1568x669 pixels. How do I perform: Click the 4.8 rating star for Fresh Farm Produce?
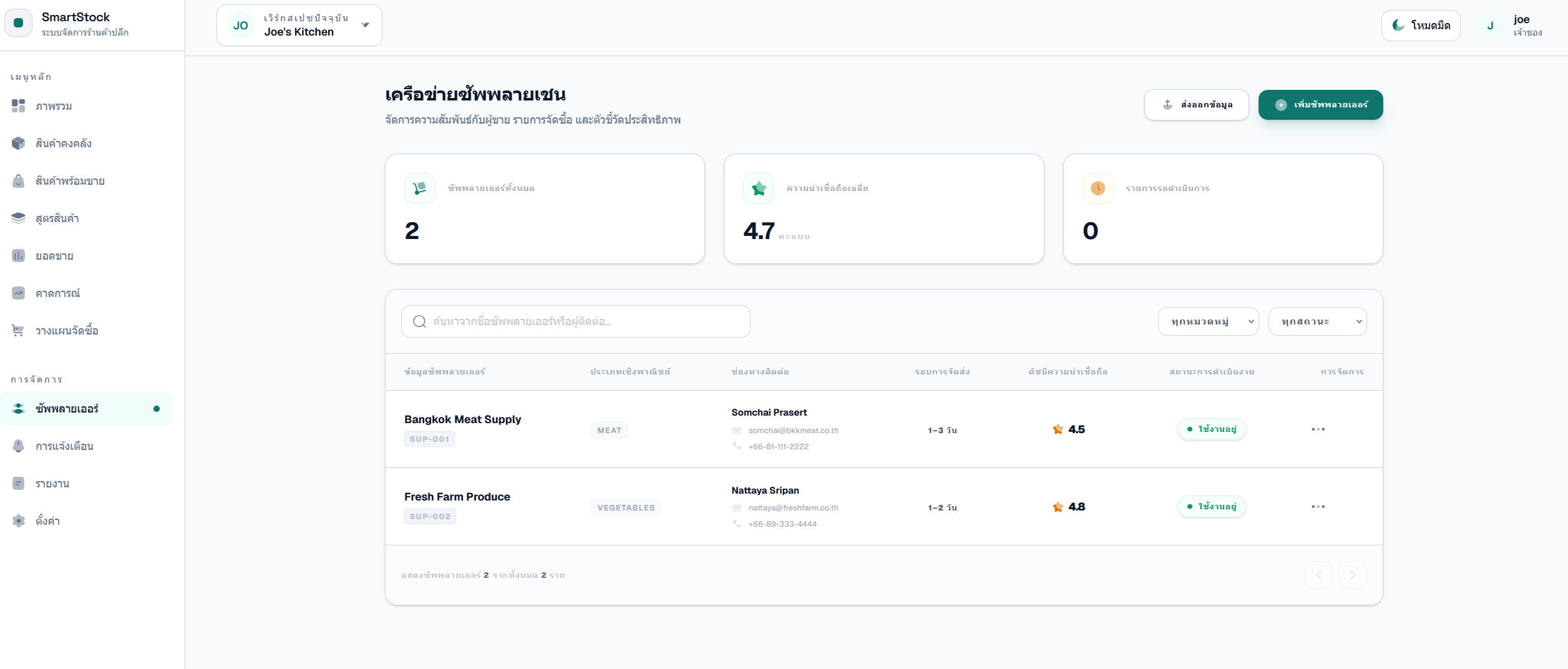click(1058, 507)
